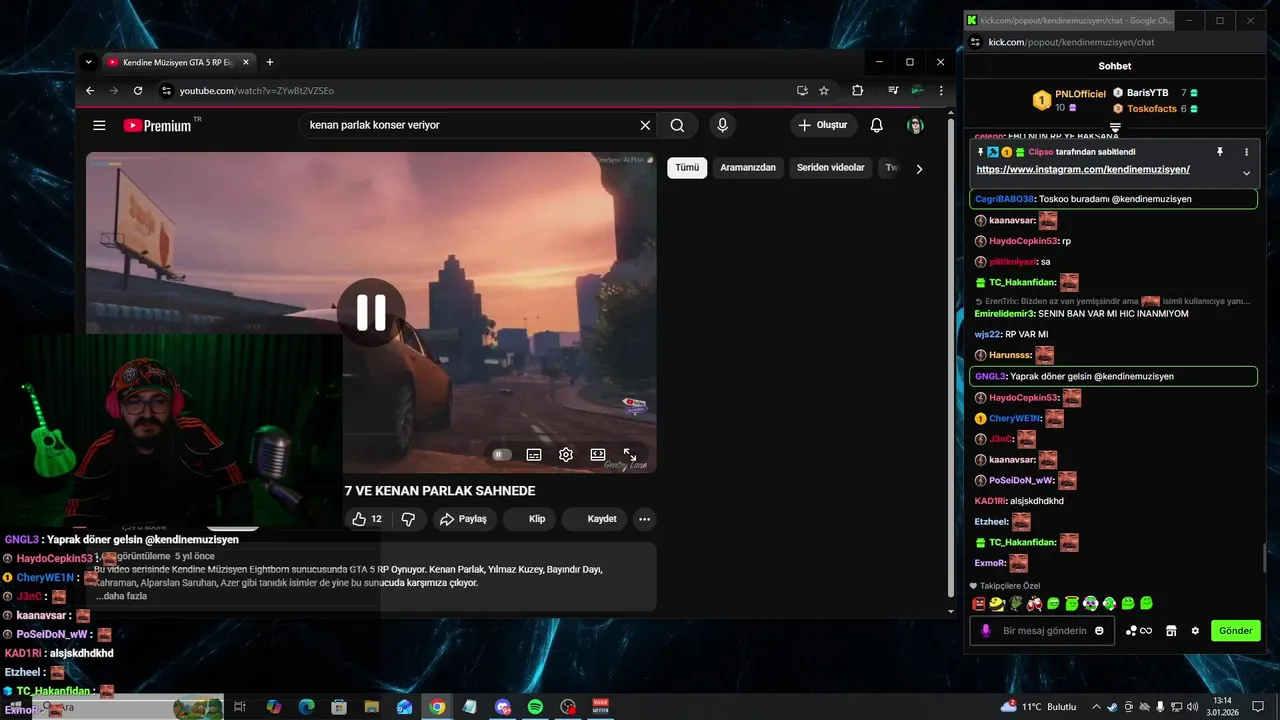Bookmark this page with the star icon
This screenshot has width=1280, height=720.
tap(824, 90)
